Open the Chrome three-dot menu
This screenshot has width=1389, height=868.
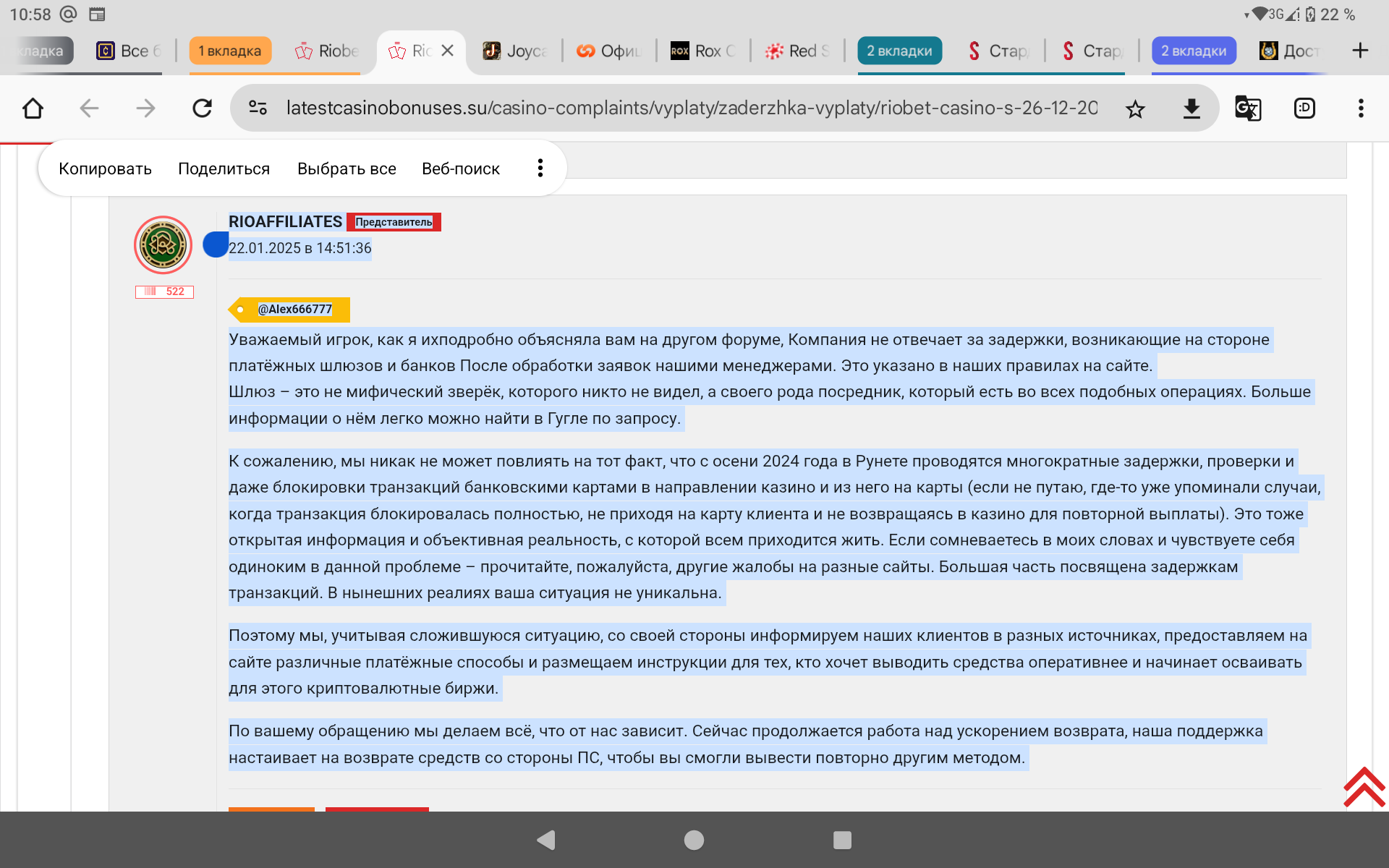[x=1360, y=109]
